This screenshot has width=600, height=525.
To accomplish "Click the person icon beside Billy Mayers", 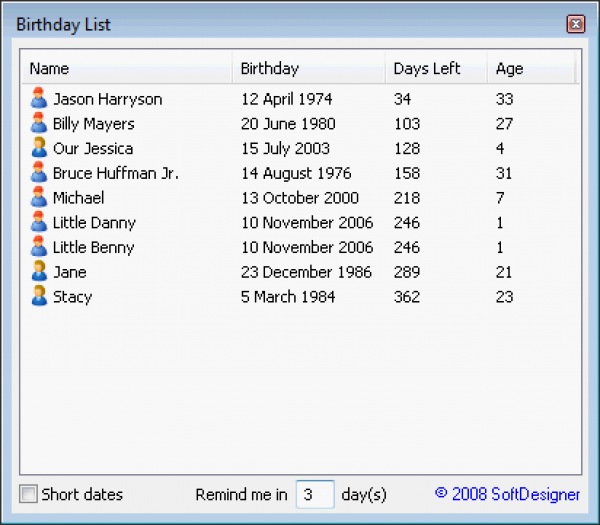I will click(39, 124).
